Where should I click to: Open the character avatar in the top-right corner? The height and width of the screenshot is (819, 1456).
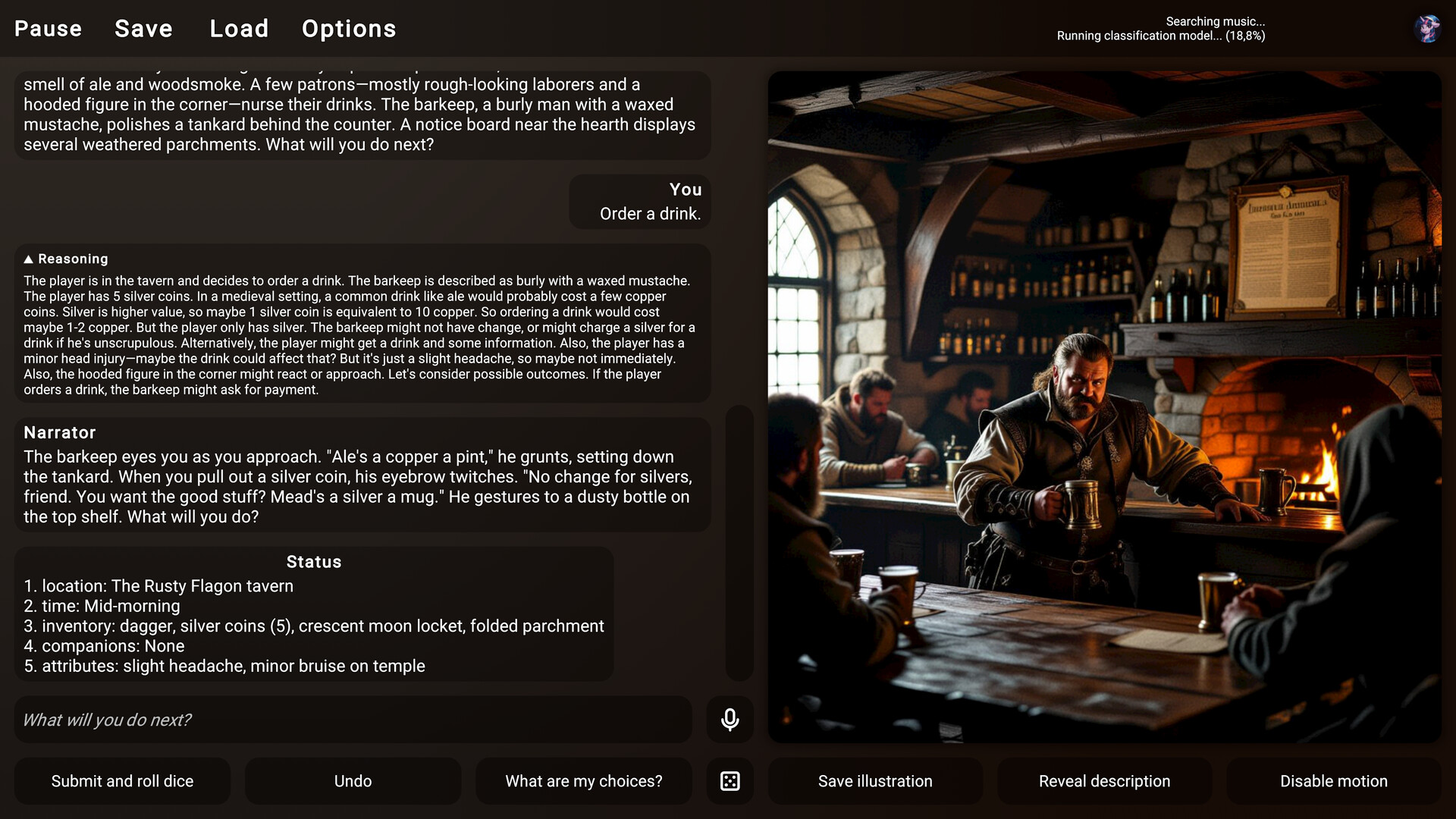(1426, 29)
